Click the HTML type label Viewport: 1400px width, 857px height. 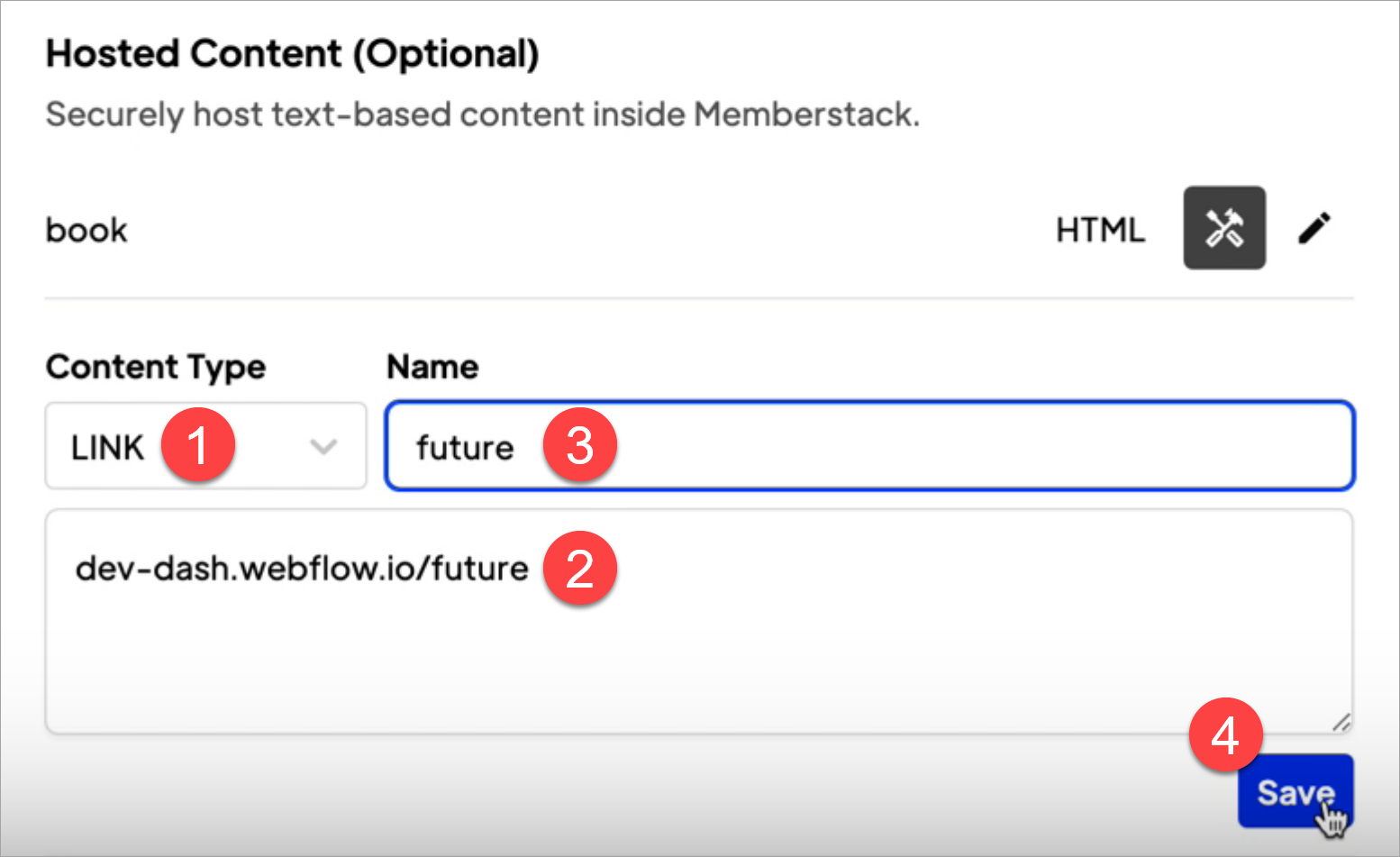[x=1100, y=230]
